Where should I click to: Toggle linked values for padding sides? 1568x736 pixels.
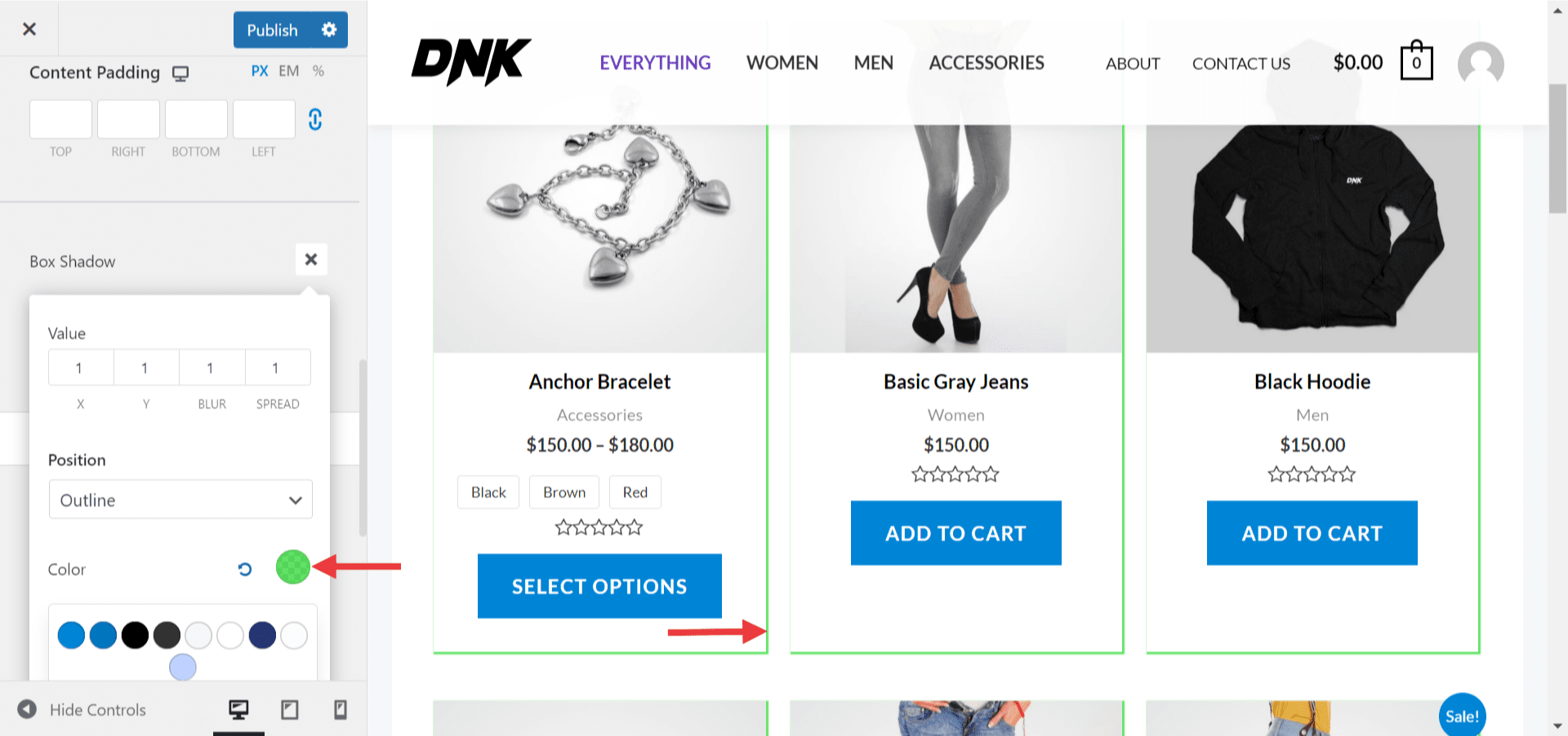315,120
